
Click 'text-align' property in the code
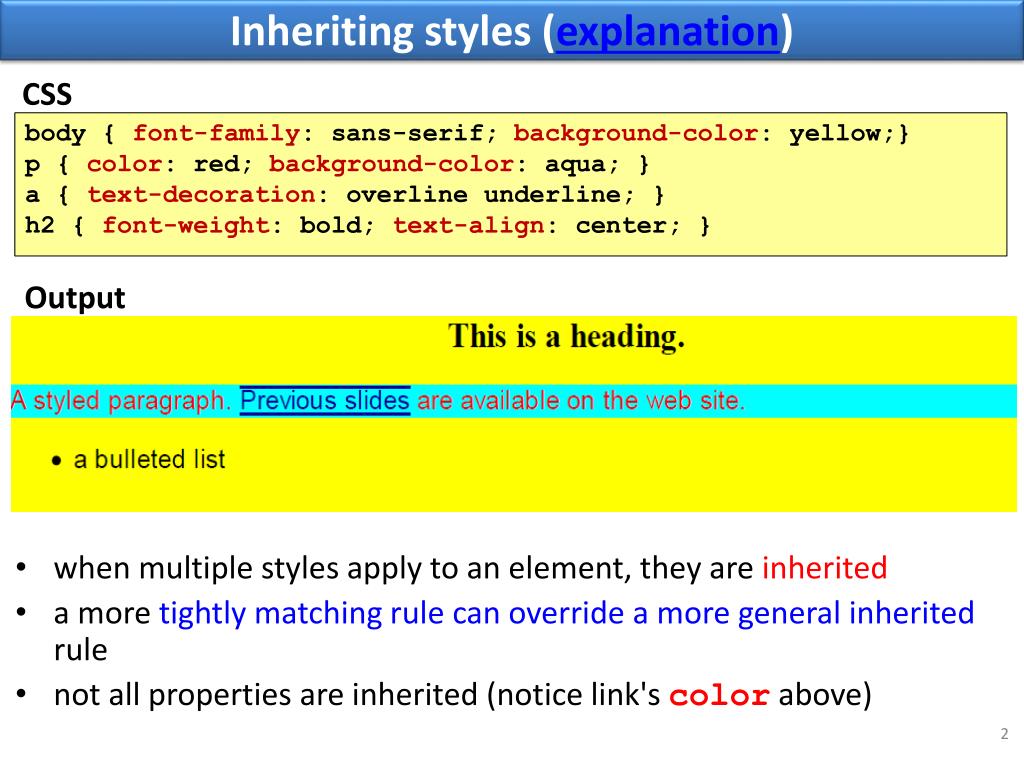pyautogui.click(x=469, y=225)
